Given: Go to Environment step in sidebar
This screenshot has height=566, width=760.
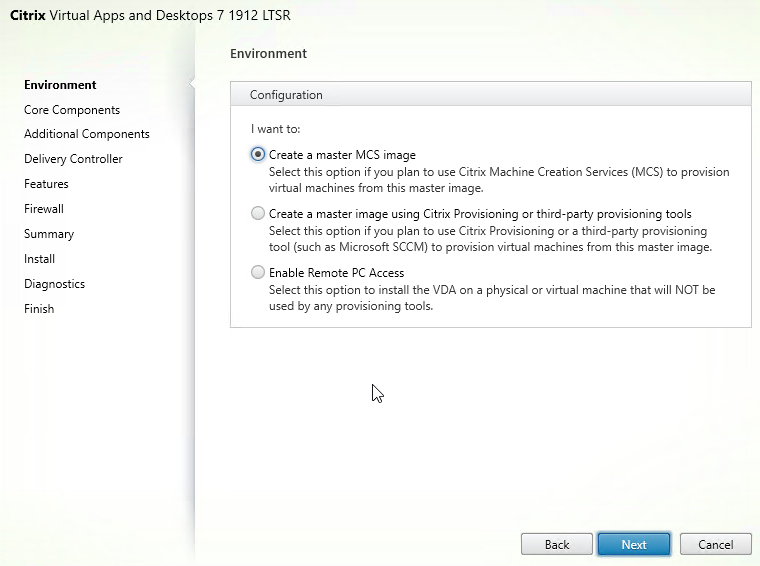Looking at the screenshot, I should pos(60,85).
